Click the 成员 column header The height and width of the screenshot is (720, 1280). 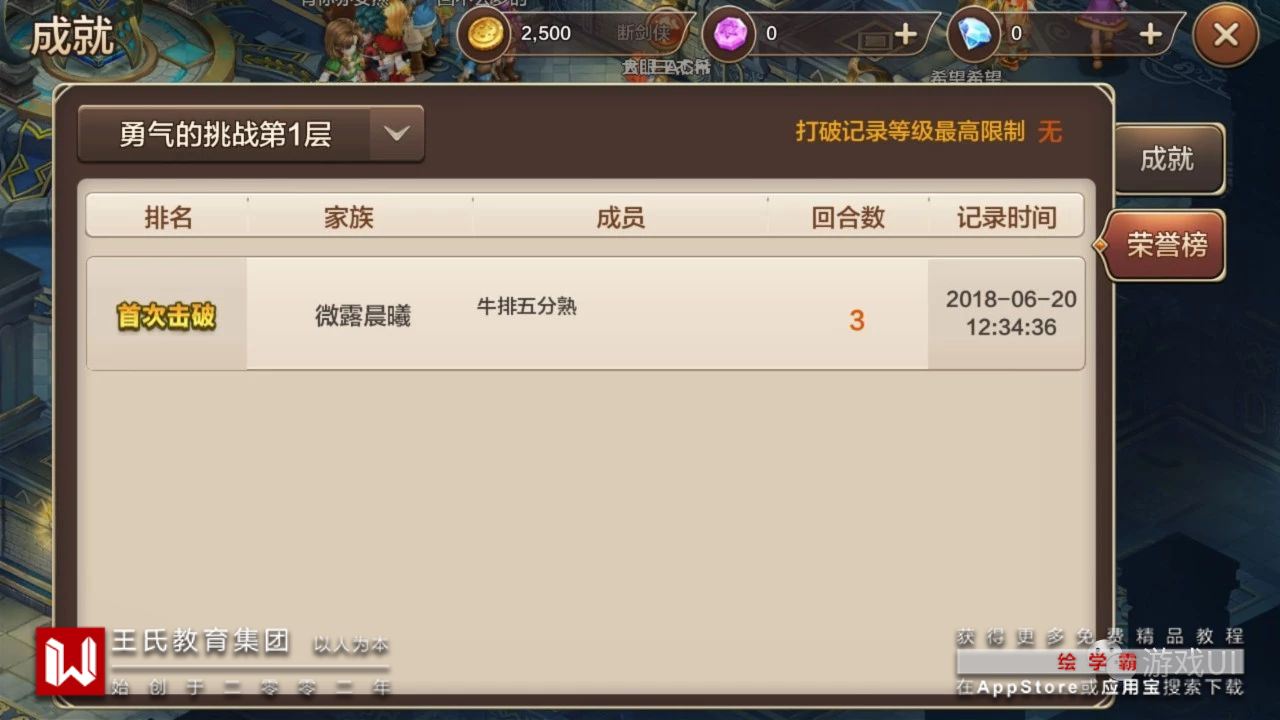coord(620,217)
